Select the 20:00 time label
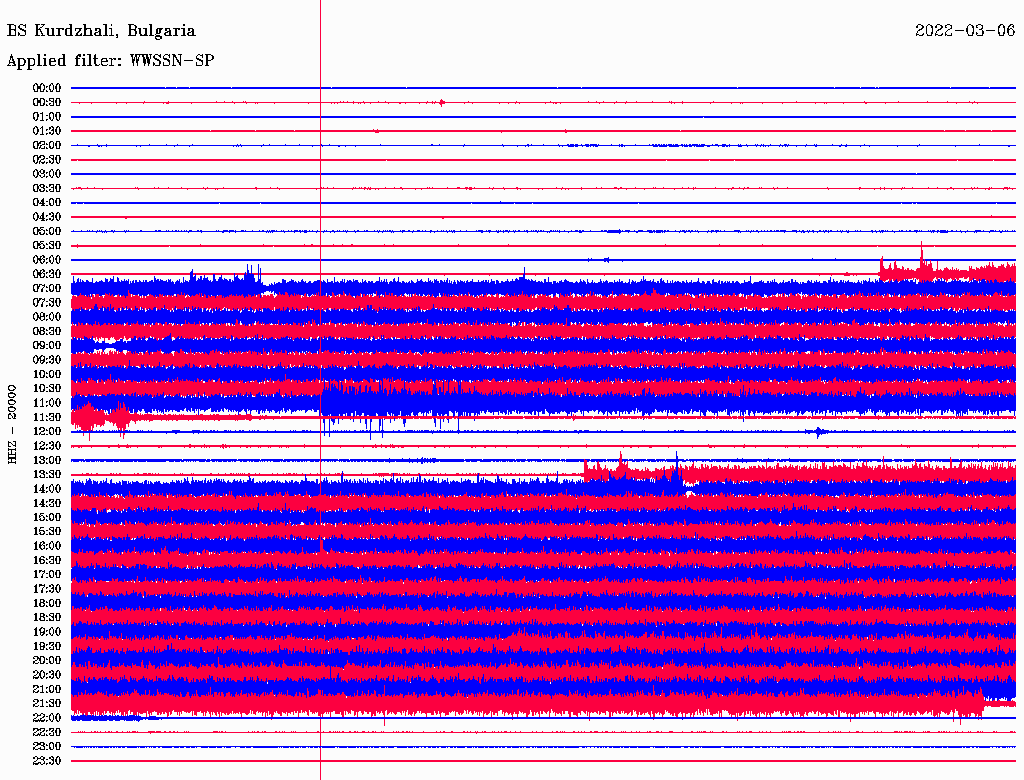This screenshot has width=1024, height=780. 47,660
